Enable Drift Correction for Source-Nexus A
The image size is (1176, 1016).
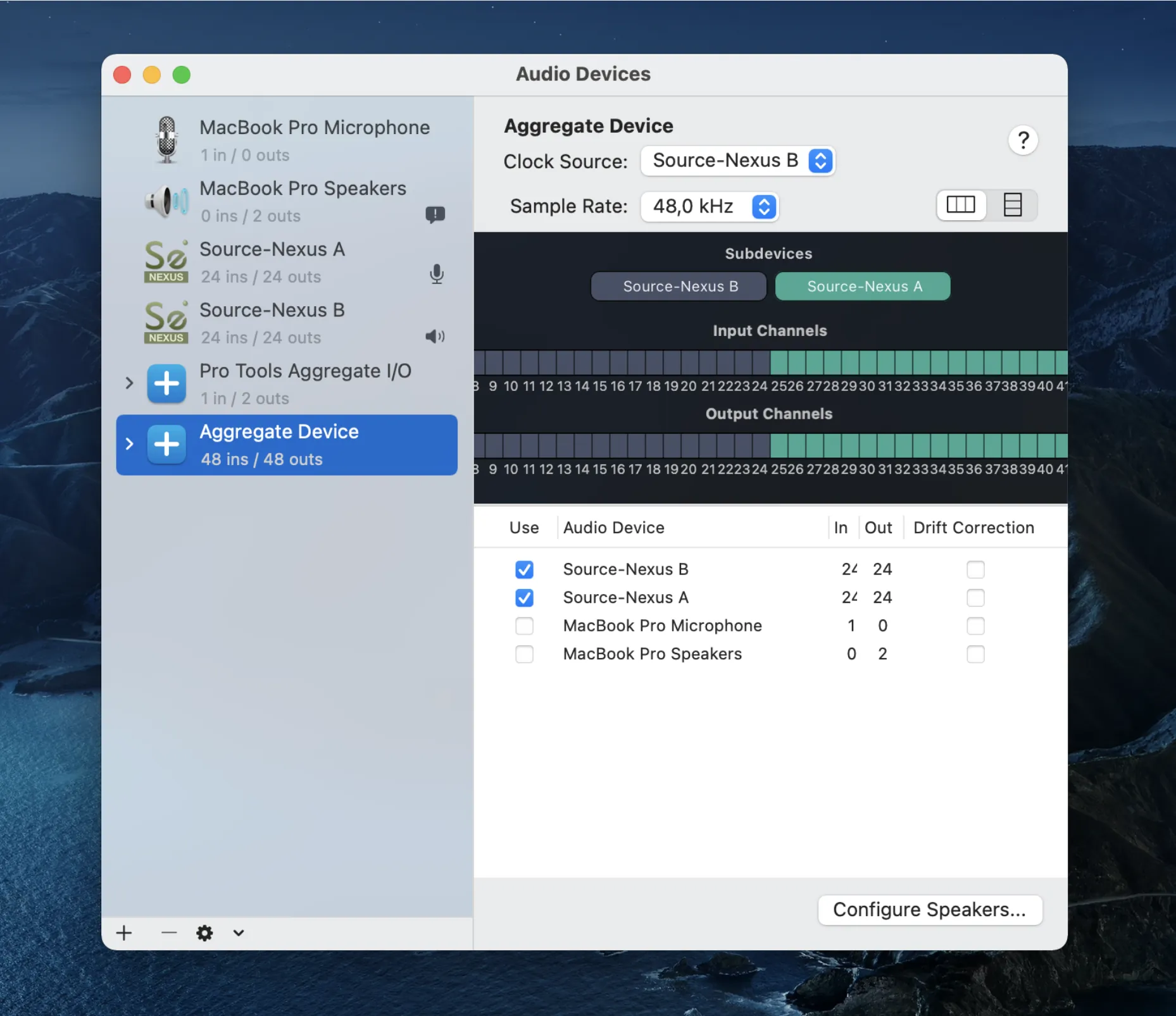point(975,598)
